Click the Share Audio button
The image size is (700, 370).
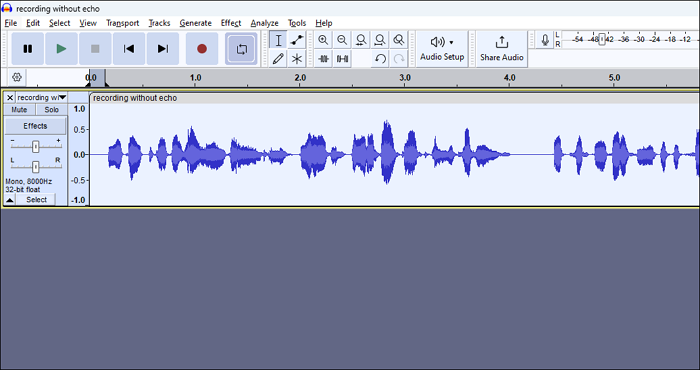[502, 49]
